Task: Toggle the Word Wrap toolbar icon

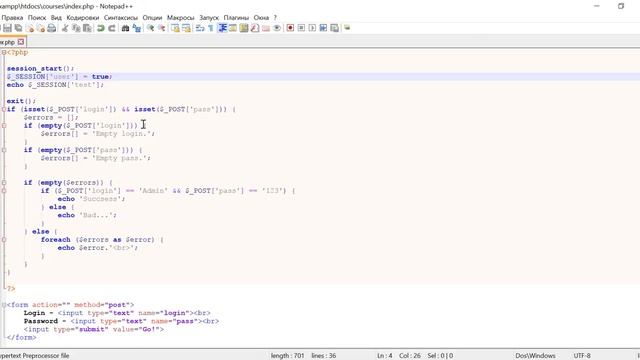Action: click(x=200, y=28)
